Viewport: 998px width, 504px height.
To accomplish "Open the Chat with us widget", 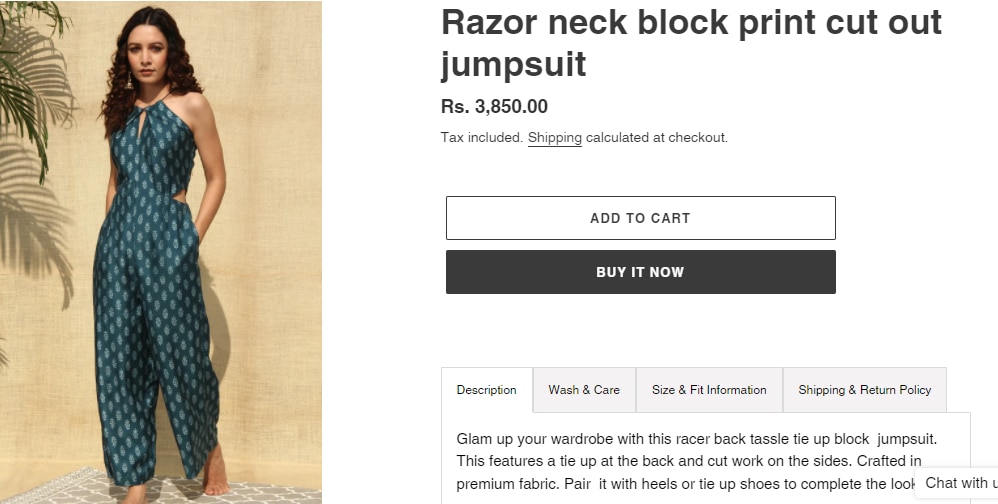I will pyautogui.click(x=959, y=483).
